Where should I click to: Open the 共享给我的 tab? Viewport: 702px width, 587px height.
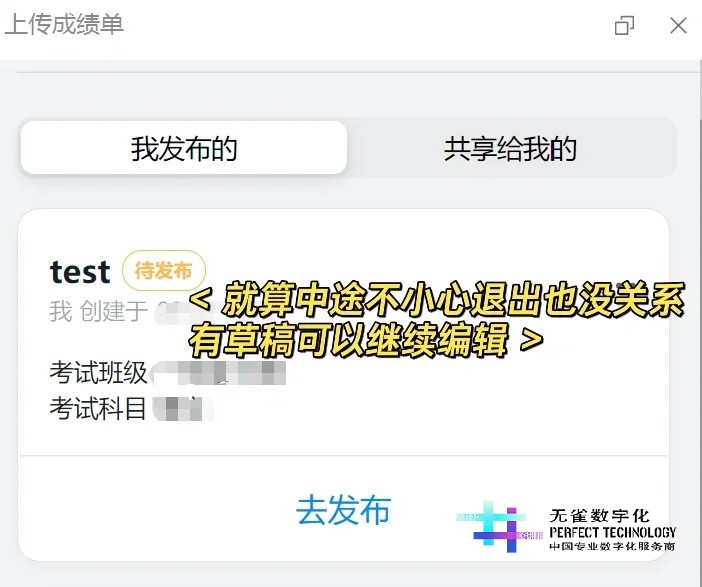point(510,148)
